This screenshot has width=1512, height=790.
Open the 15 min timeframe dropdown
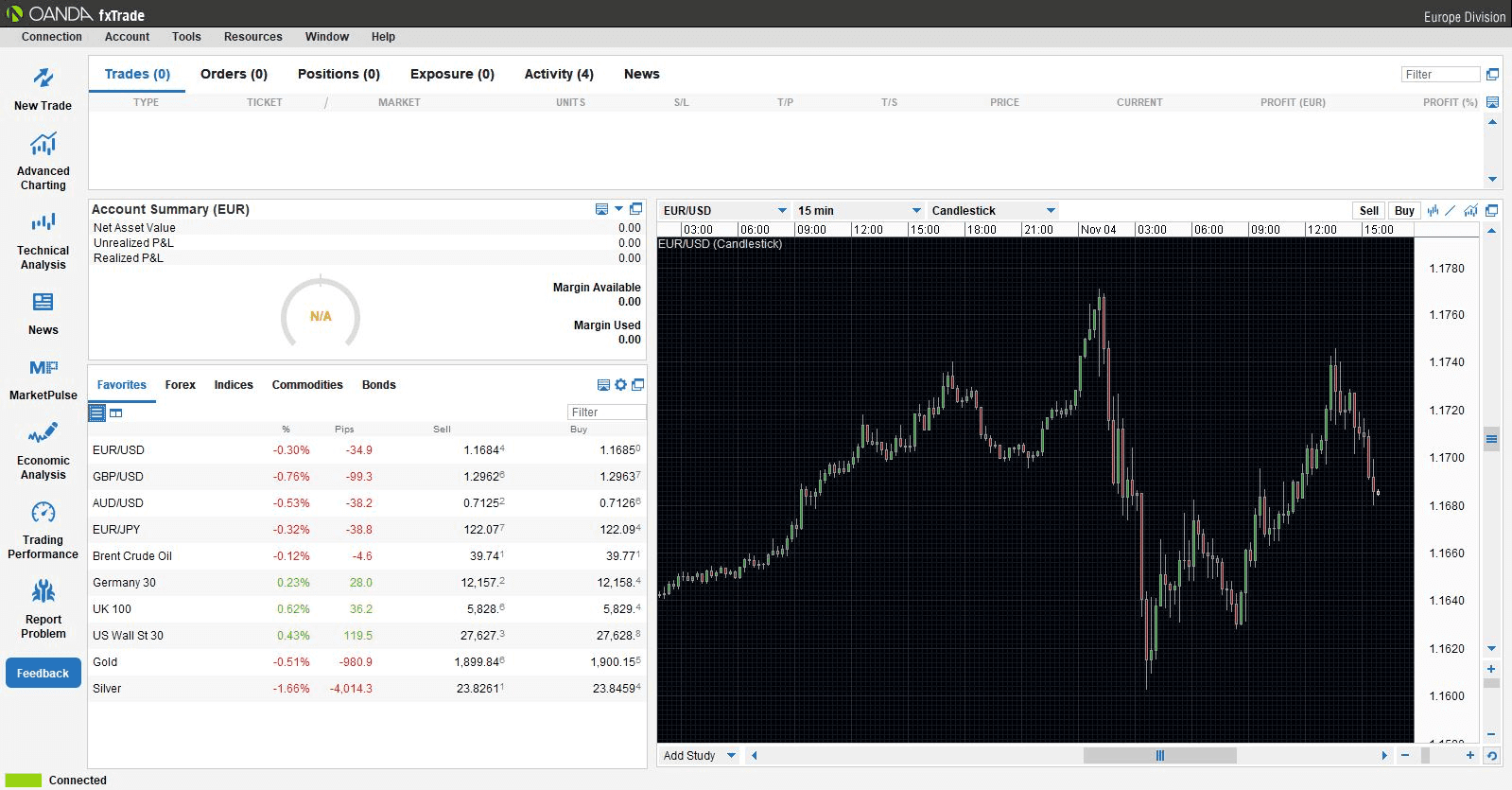(859, 210)
